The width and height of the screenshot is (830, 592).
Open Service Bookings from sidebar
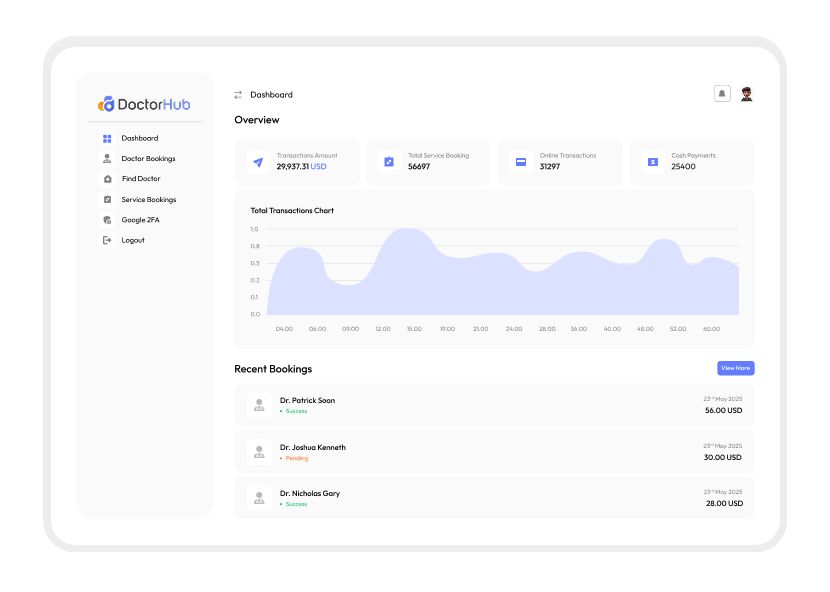(148, 200)
